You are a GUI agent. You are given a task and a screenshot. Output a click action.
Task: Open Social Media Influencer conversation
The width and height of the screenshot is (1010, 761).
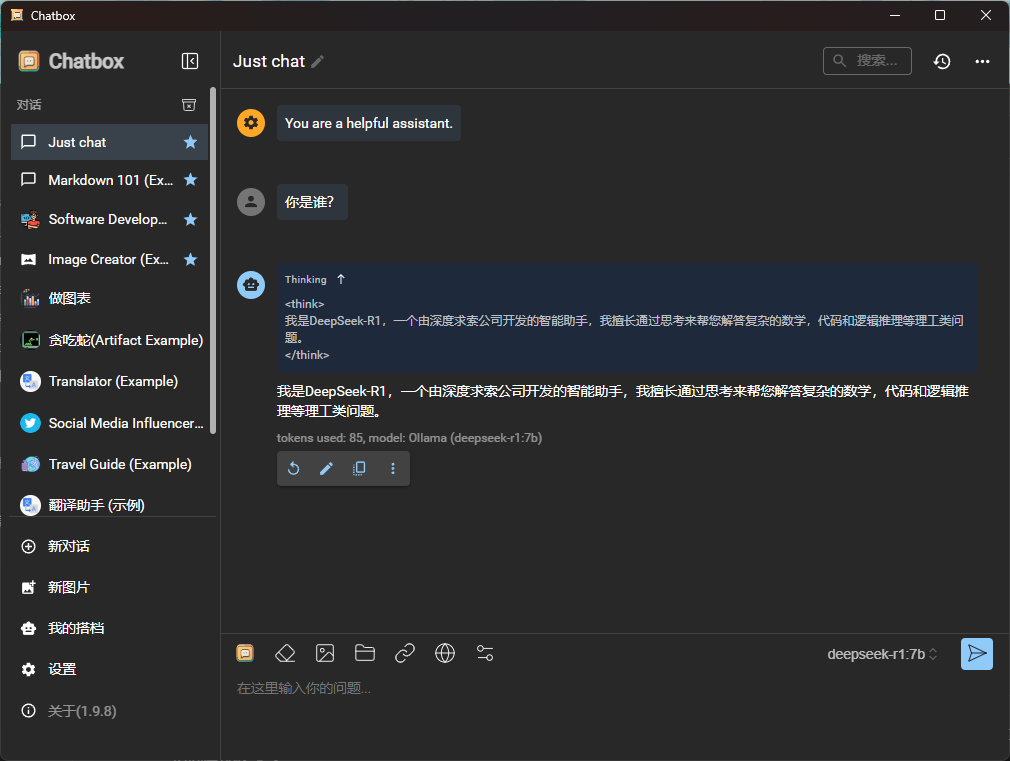point(110,423)
